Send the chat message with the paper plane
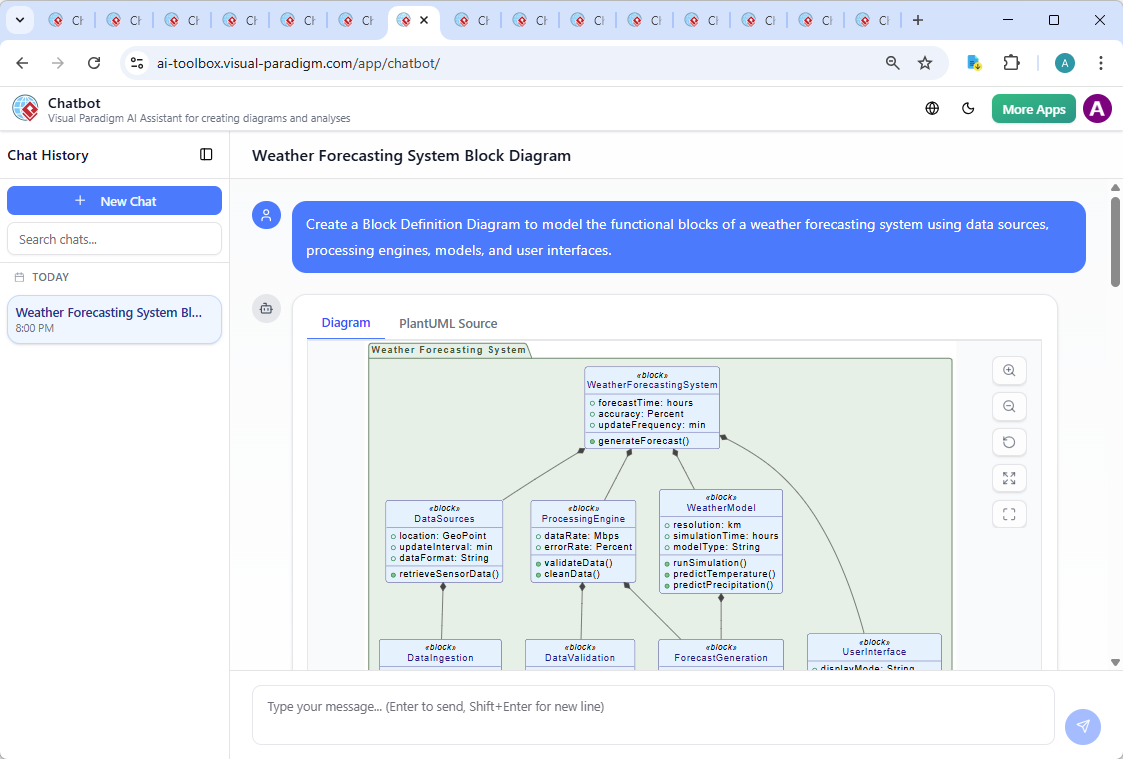 pos(1083,727)
